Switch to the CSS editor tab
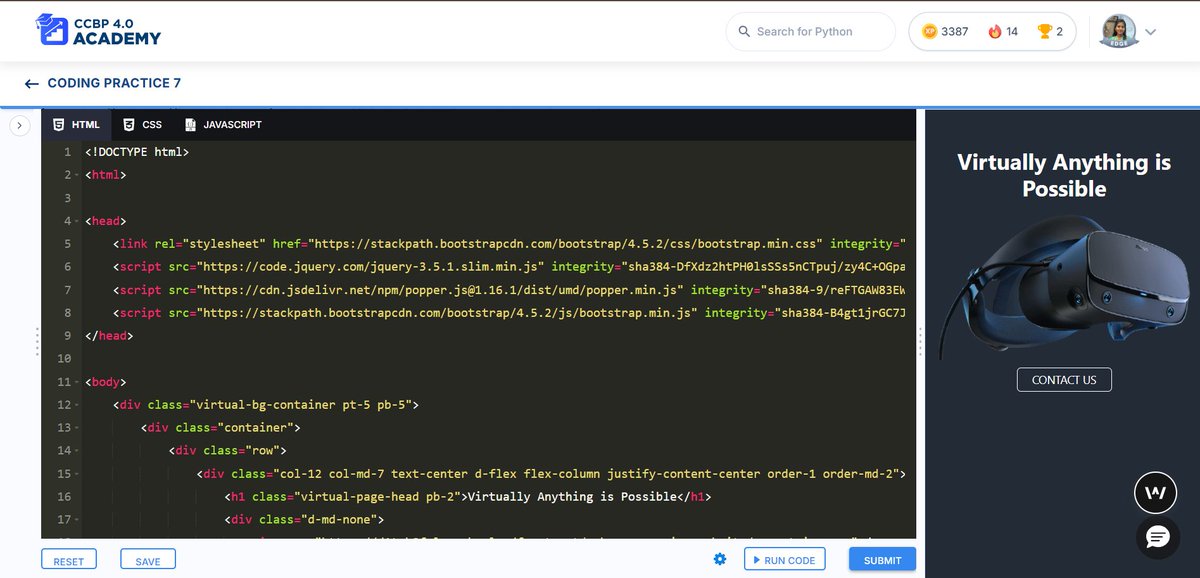The height and width of the screenshot is (578, 1200). click(142, 125)
